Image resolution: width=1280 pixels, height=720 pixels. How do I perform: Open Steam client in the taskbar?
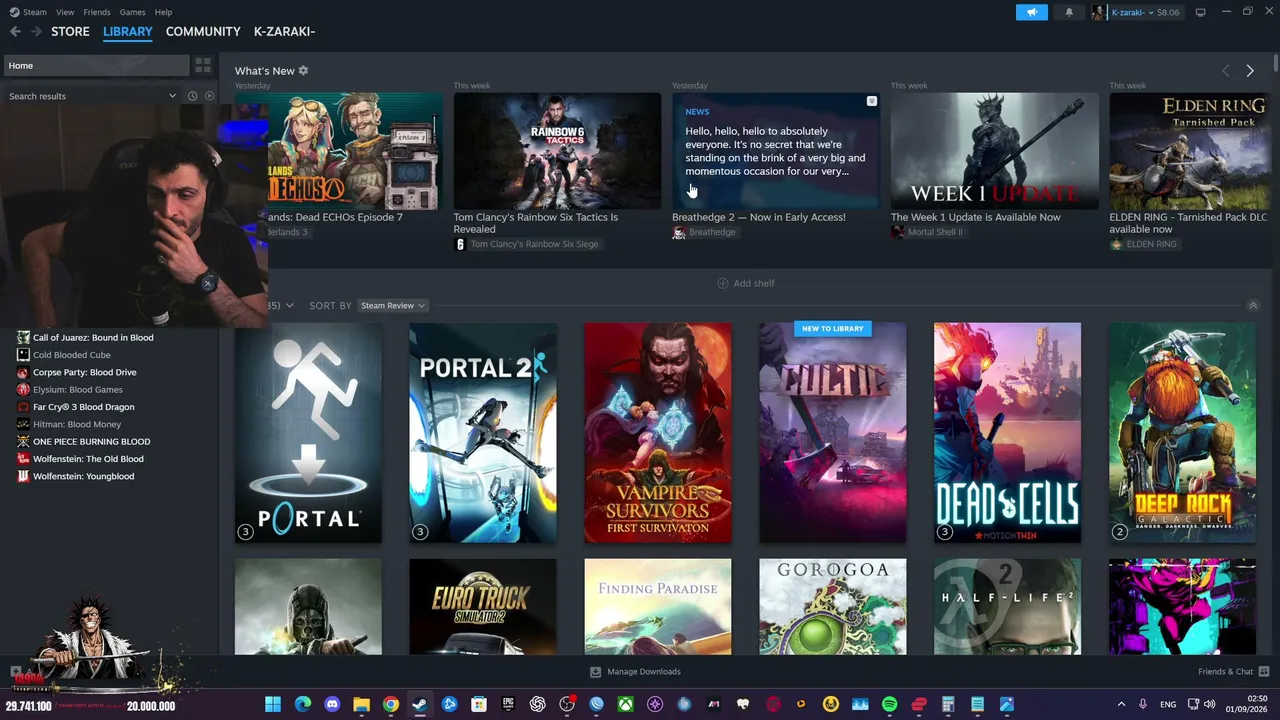tap(420, 705)
